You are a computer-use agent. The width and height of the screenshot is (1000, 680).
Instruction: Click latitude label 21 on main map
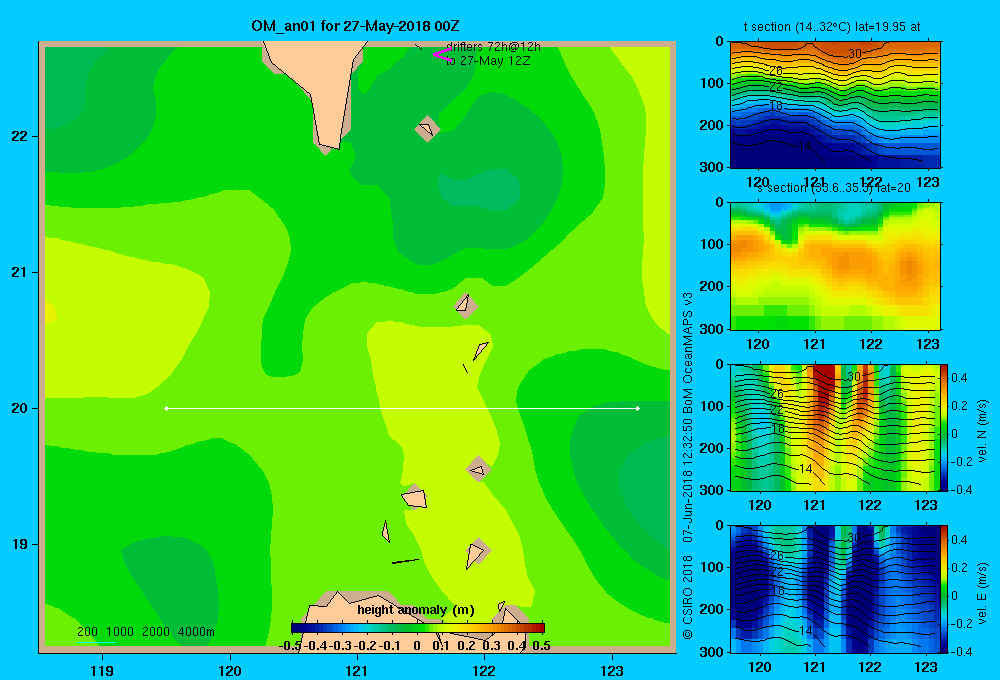click(x=20, y=272)
